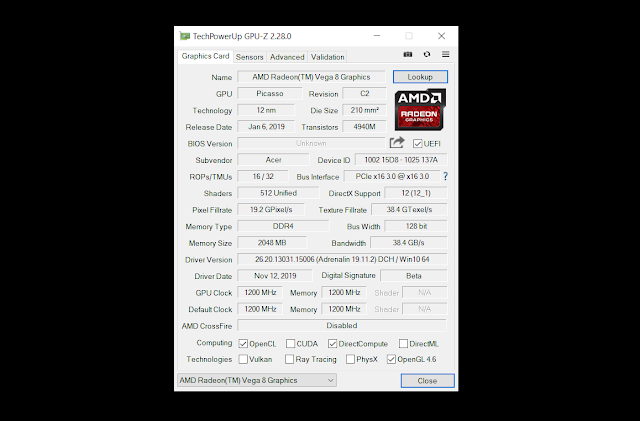Click the Device ID field 1002 15D8

401,160
